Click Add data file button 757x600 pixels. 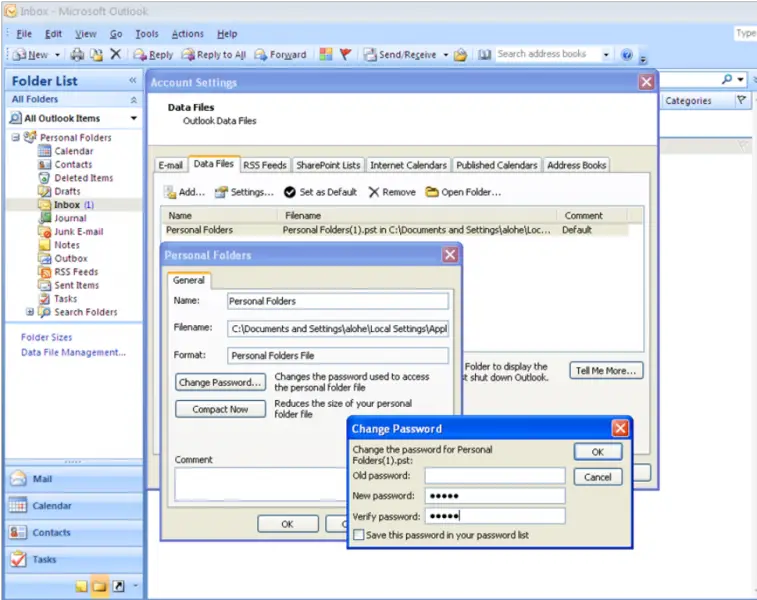[x=185, y=192]
